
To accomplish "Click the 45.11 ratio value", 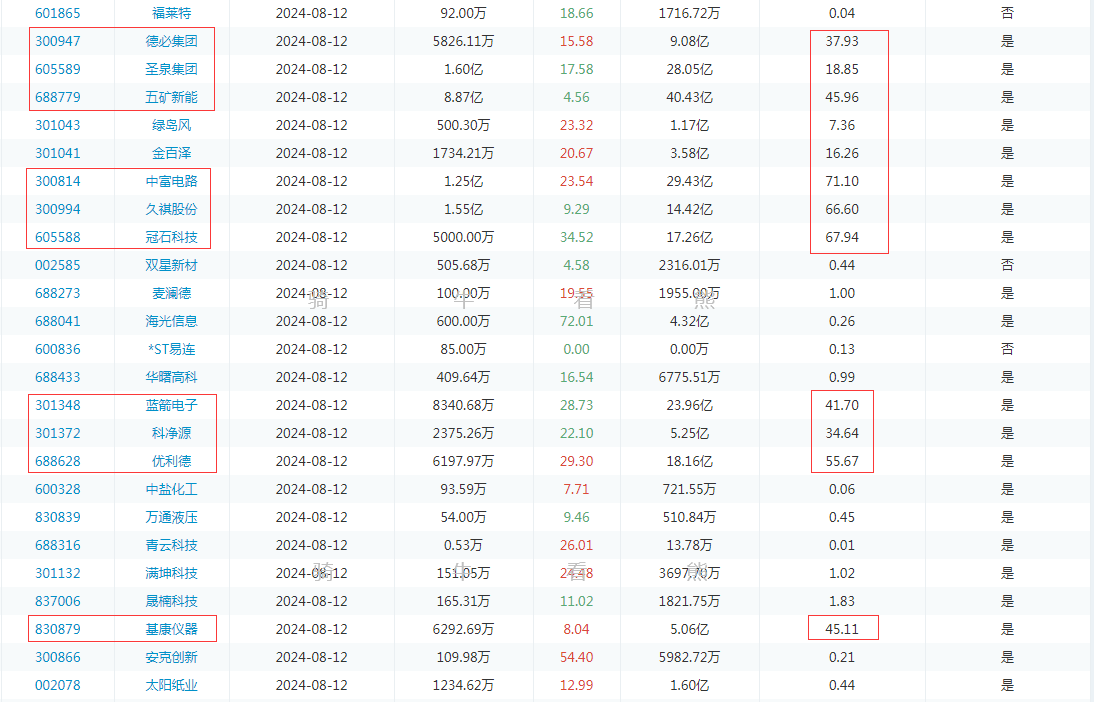I will click(x=842, y=629).
